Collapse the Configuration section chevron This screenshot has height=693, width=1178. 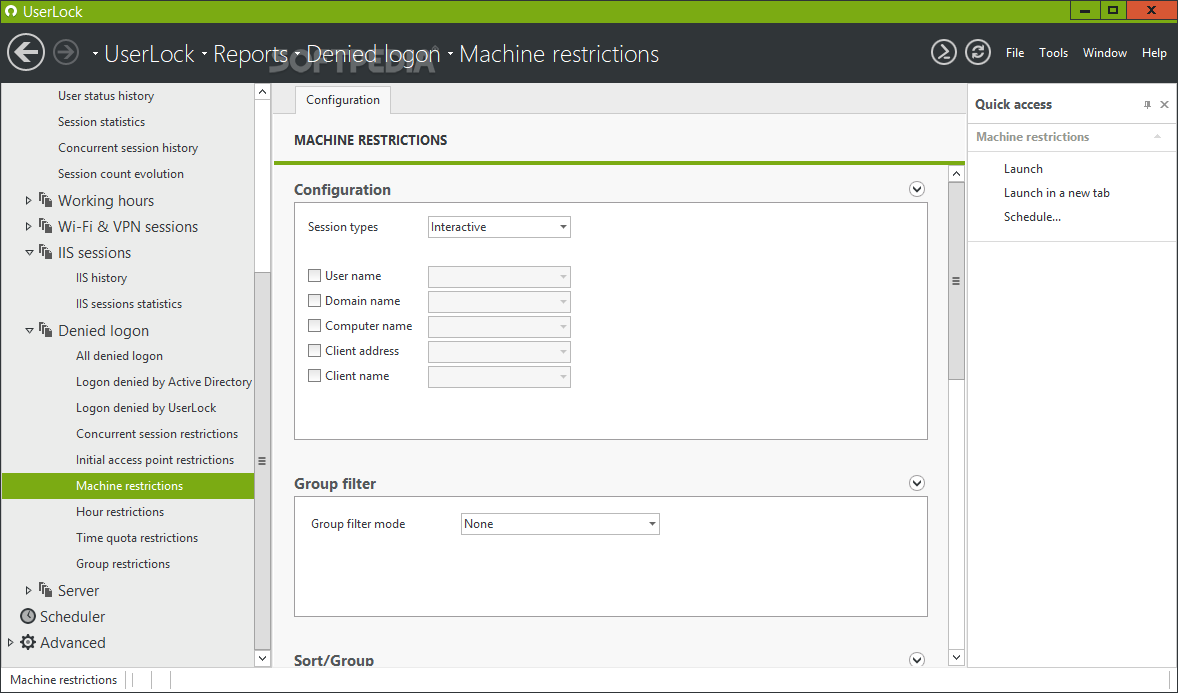(917, 189)
